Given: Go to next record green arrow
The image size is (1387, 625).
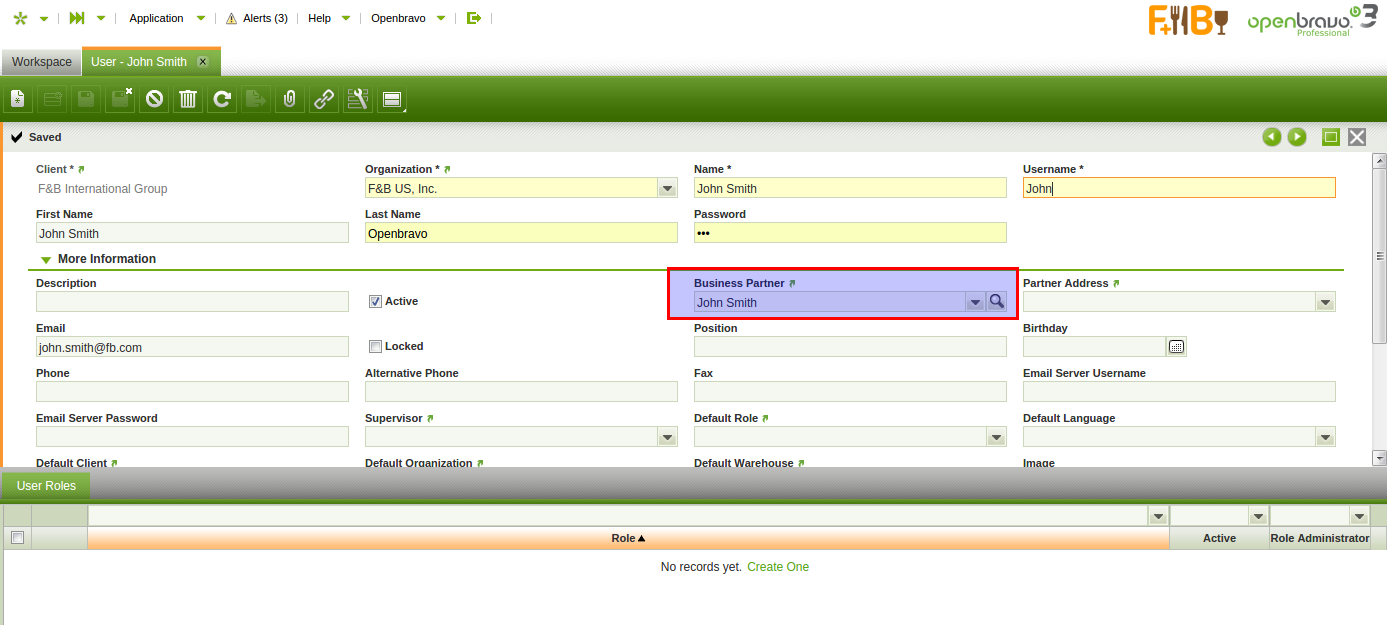Looking at the screenshot, I should (1297, 137).
